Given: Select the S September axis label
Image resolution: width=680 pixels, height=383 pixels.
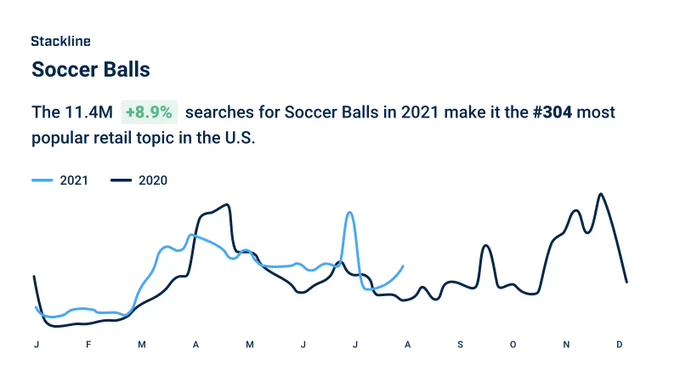Looking at the screenshot, I should coord(460,344).
